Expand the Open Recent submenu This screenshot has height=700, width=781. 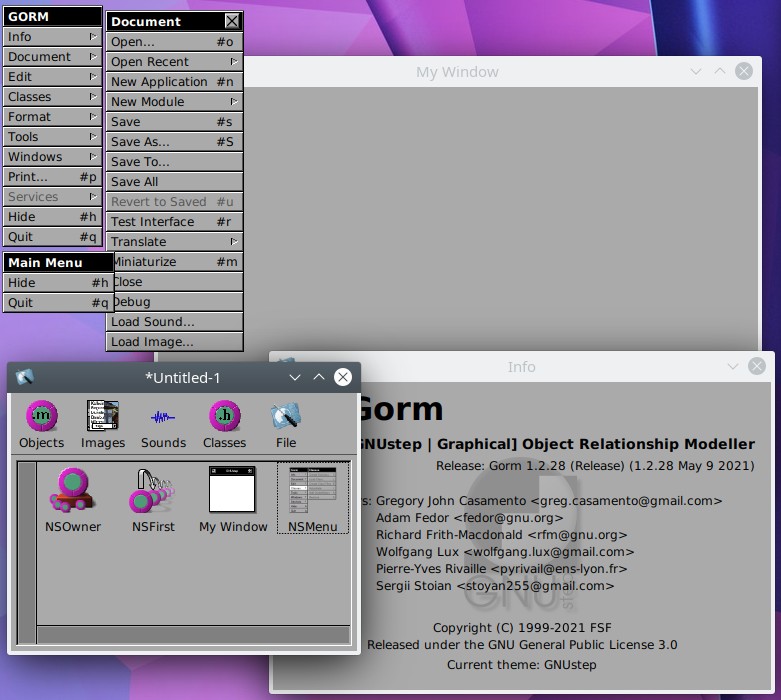174,62
